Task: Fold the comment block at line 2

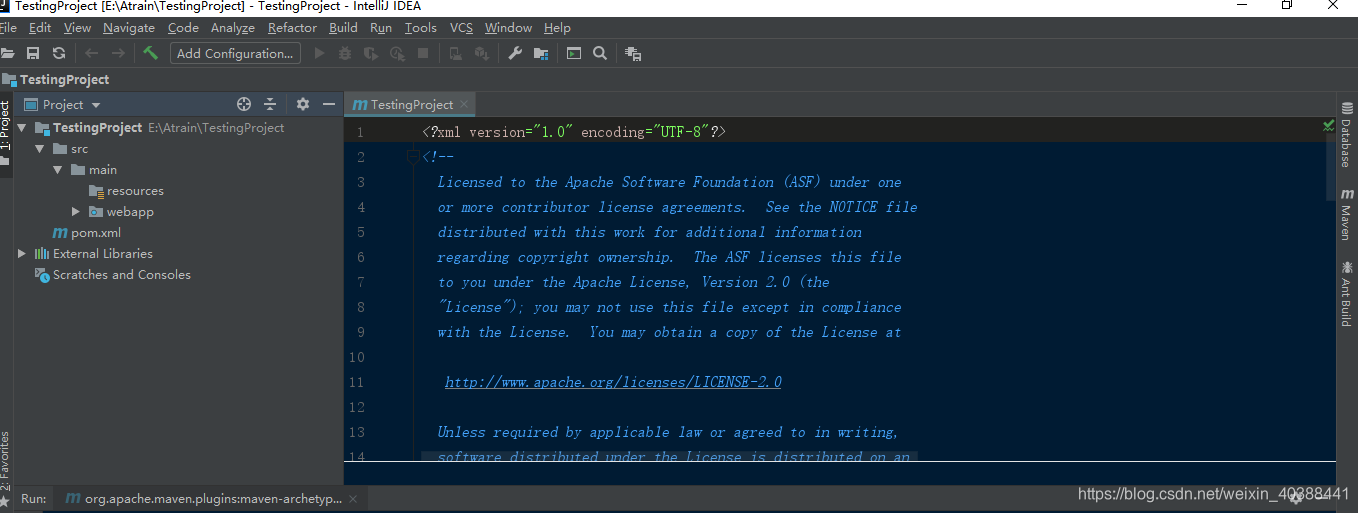Action: tap(412, 157)
